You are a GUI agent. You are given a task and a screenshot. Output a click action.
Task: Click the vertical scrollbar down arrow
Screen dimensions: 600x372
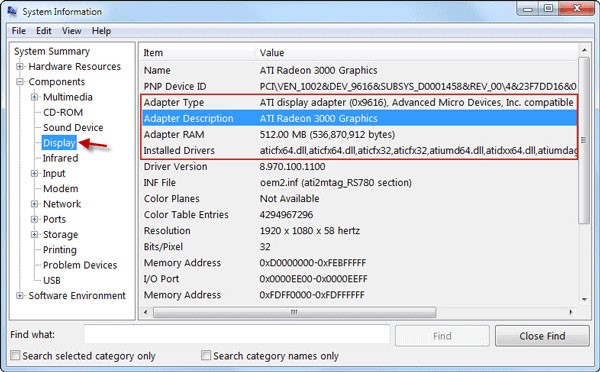tap(584, 299)
